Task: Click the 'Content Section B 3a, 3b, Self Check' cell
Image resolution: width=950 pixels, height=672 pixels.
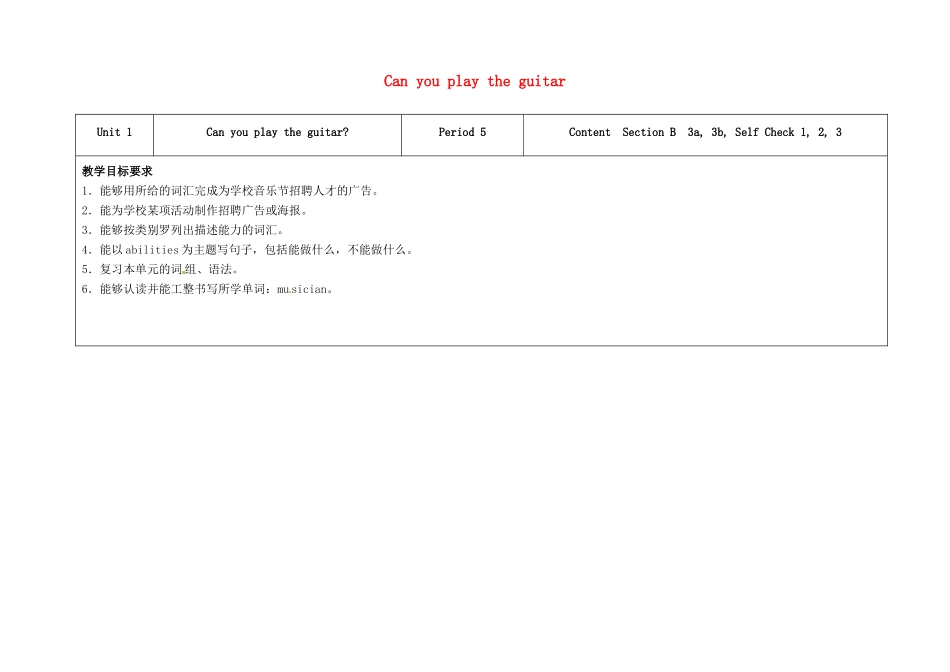Action: click(705, 135)
